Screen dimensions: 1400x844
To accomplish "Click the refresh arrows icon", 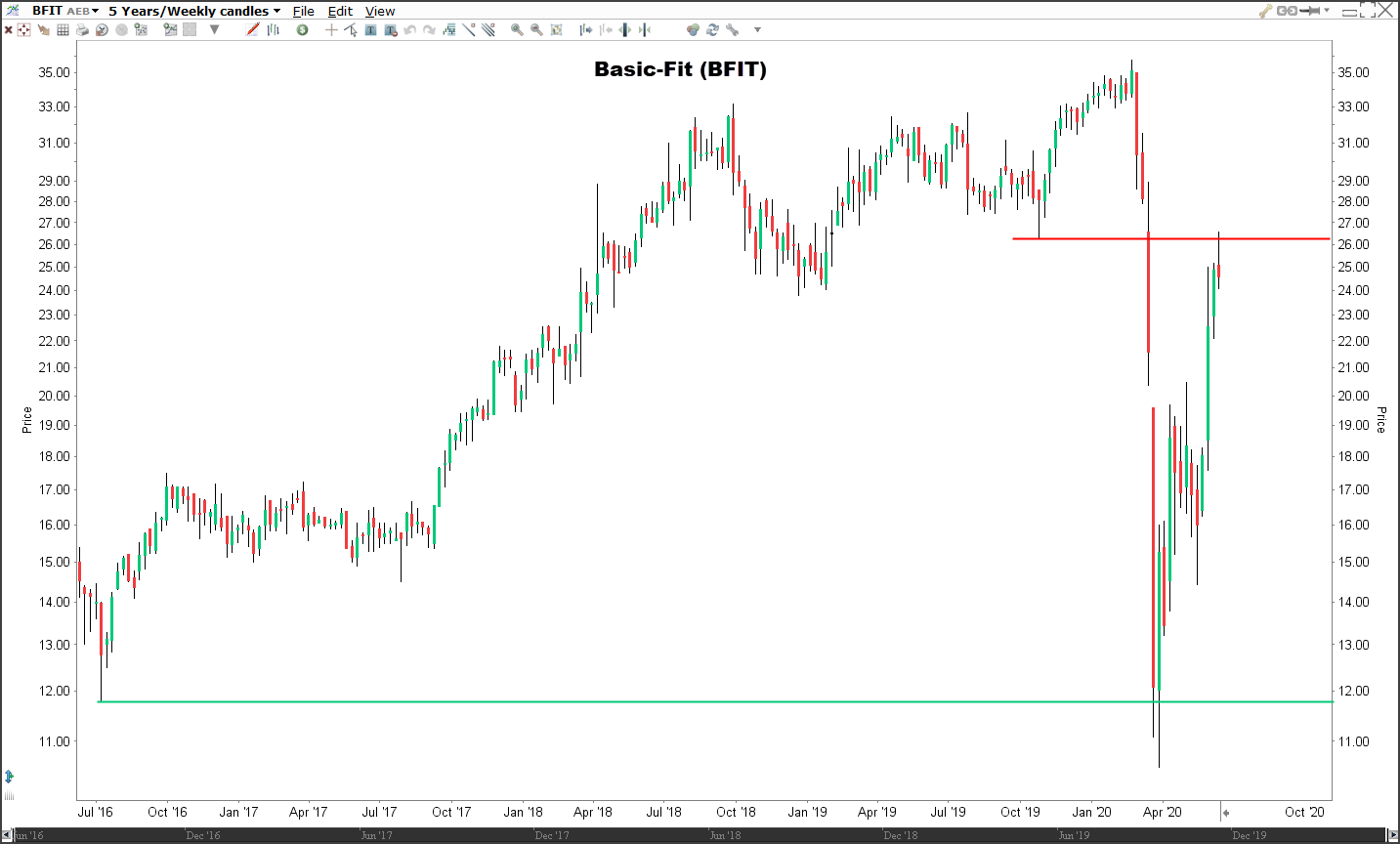I will (x=712, y=30).
